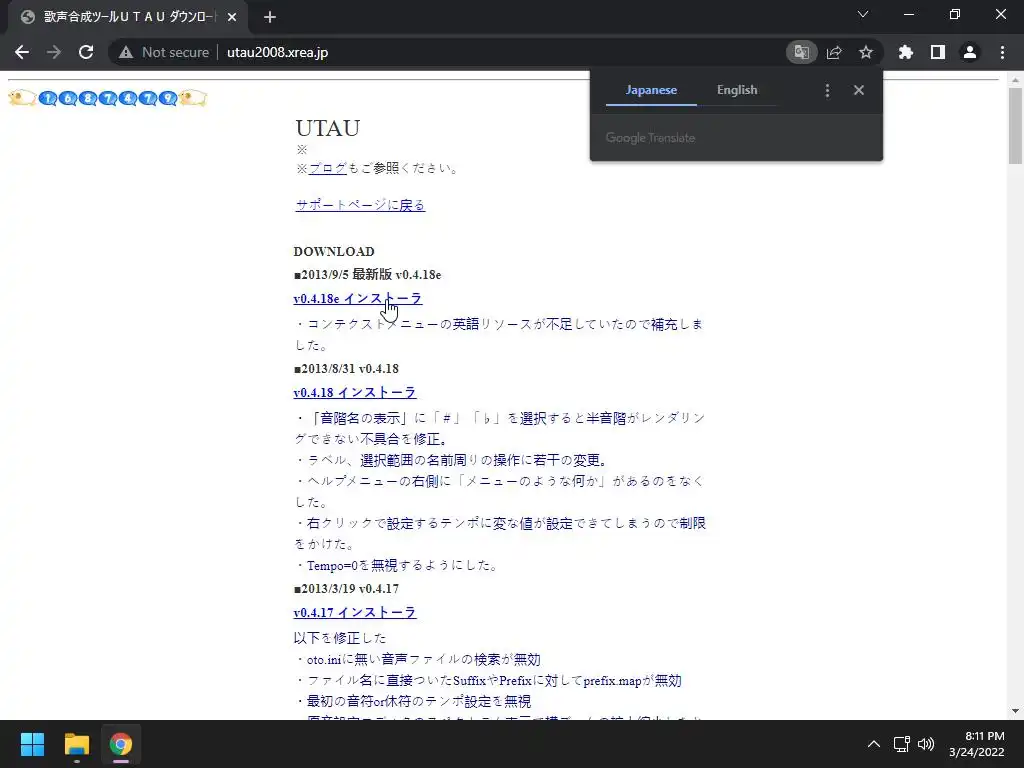Click the right sheep counter image
Viewport: 1024px width, 768px height.
(193, 98)
